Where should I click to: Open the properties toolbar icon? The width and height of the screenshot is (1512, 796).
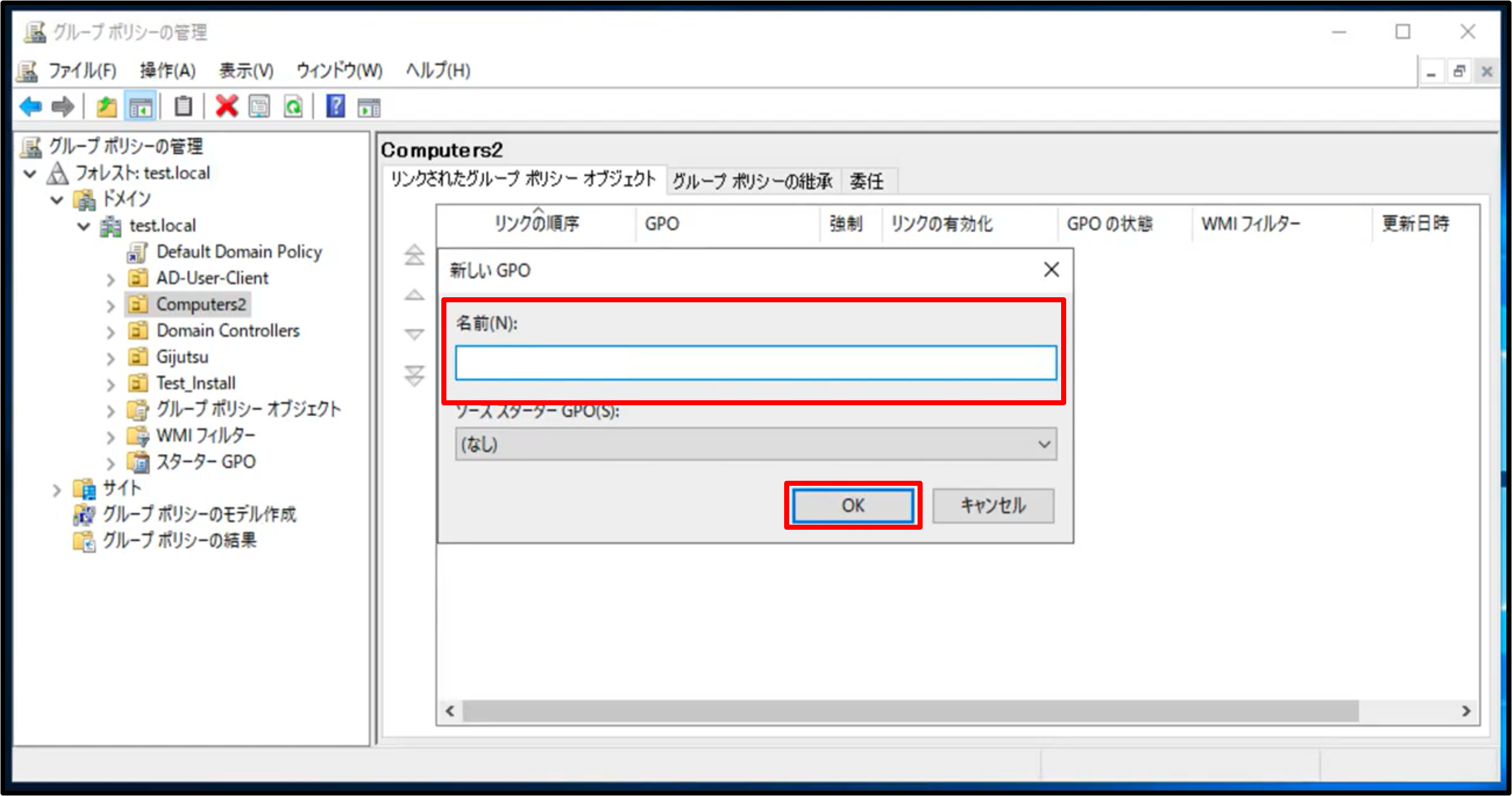[259, 107]
